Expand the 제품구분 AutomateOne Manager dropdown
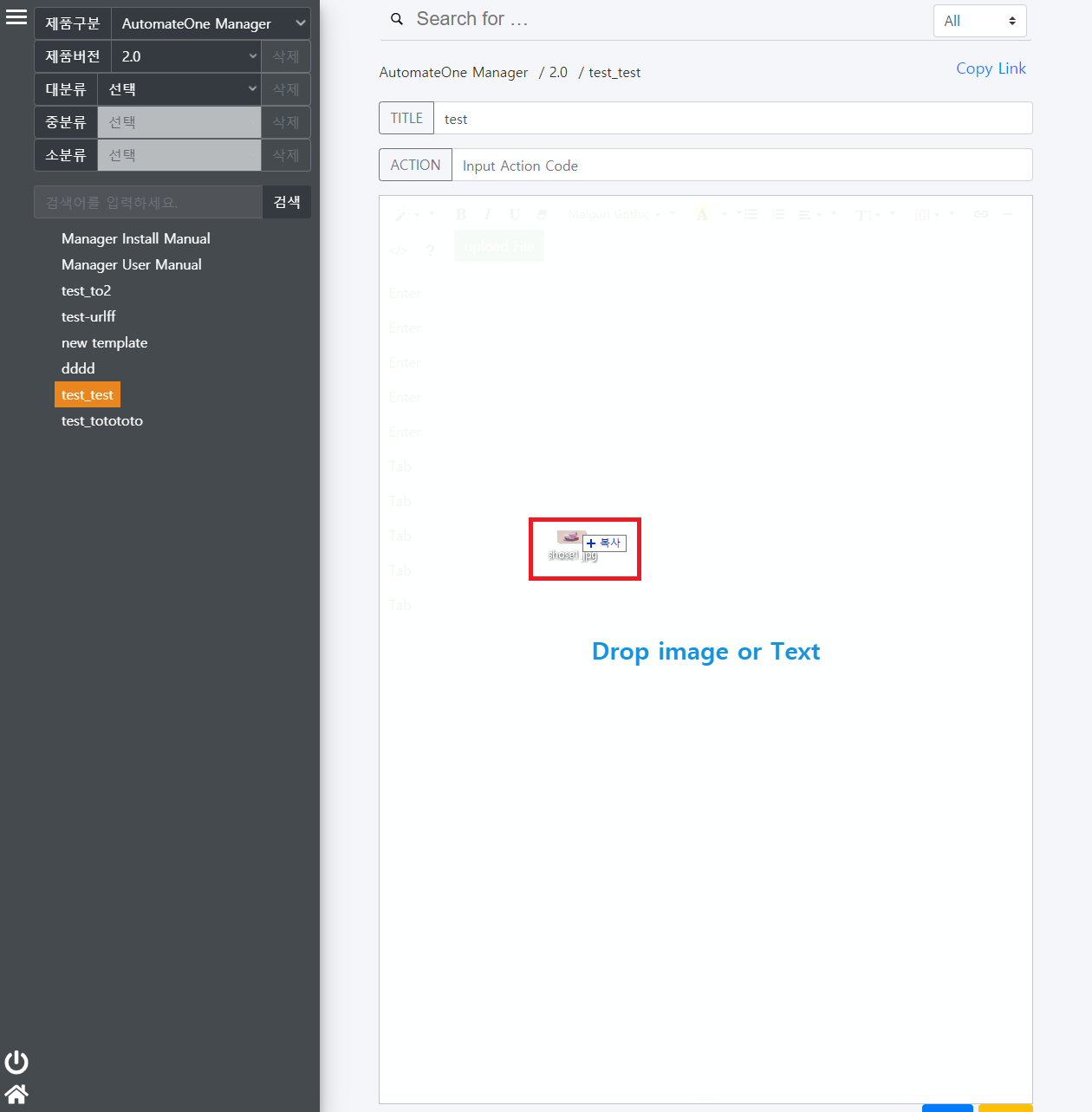This screenshot has height=1112, width=1092. coord(211,23)
